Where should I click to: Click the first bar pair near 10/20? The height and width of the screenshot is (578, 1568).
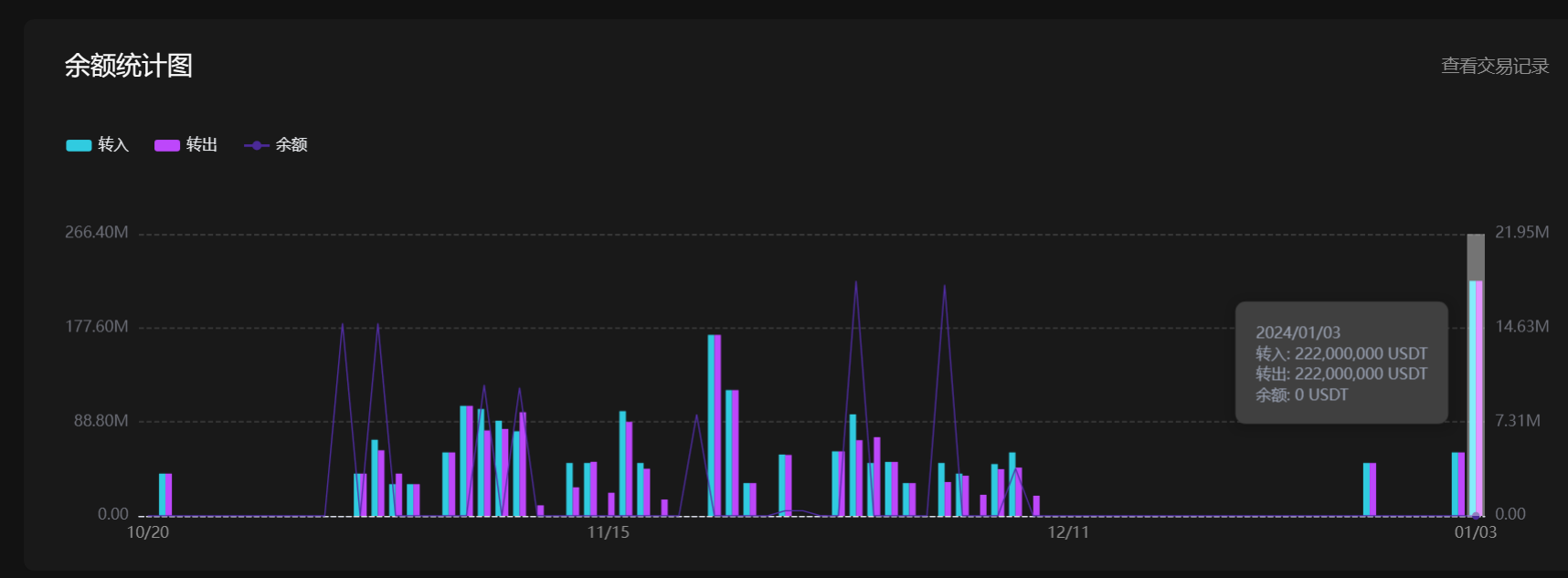(x=165, y=494)
